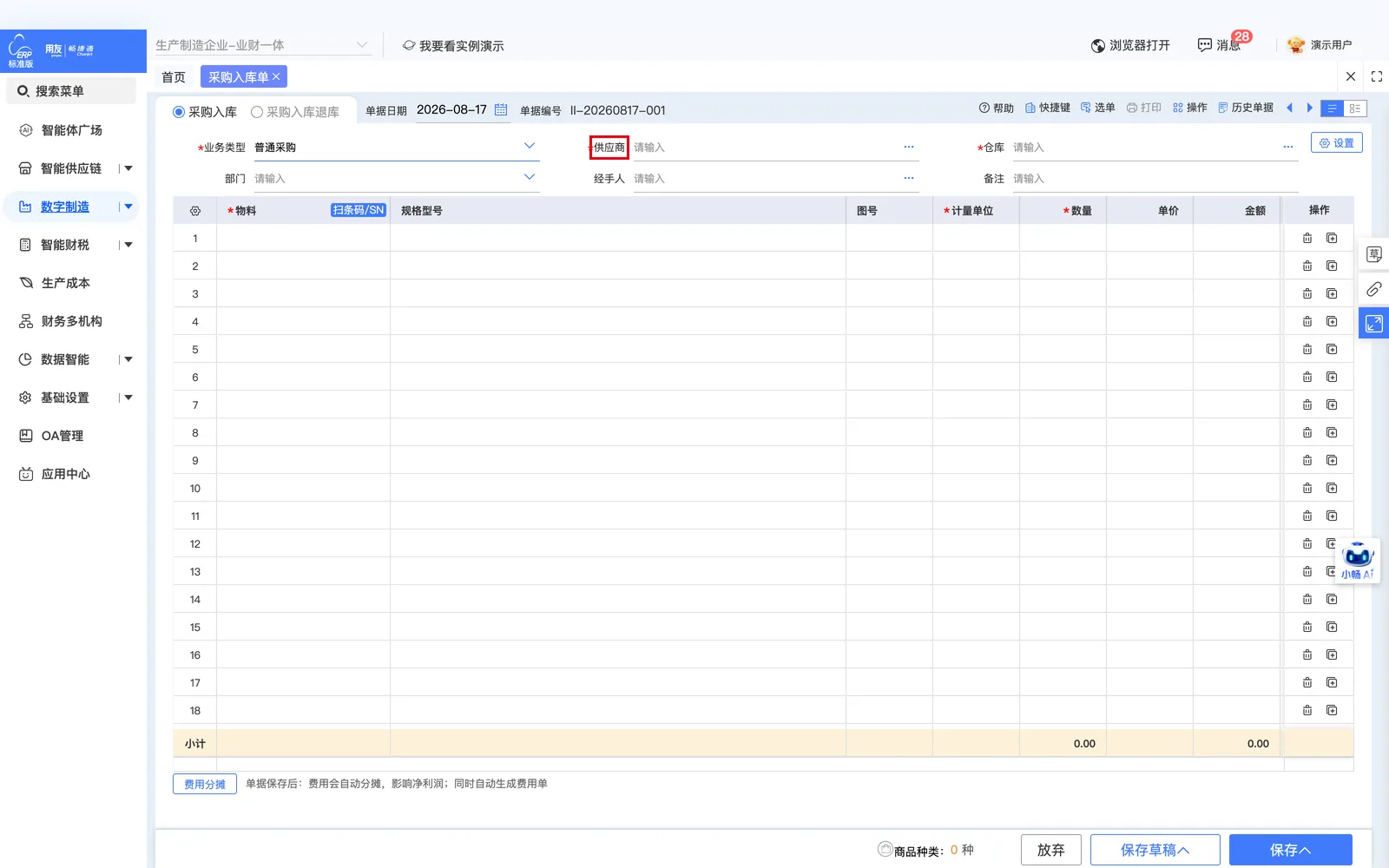Switch to the card layout view

click(1355, 108)
